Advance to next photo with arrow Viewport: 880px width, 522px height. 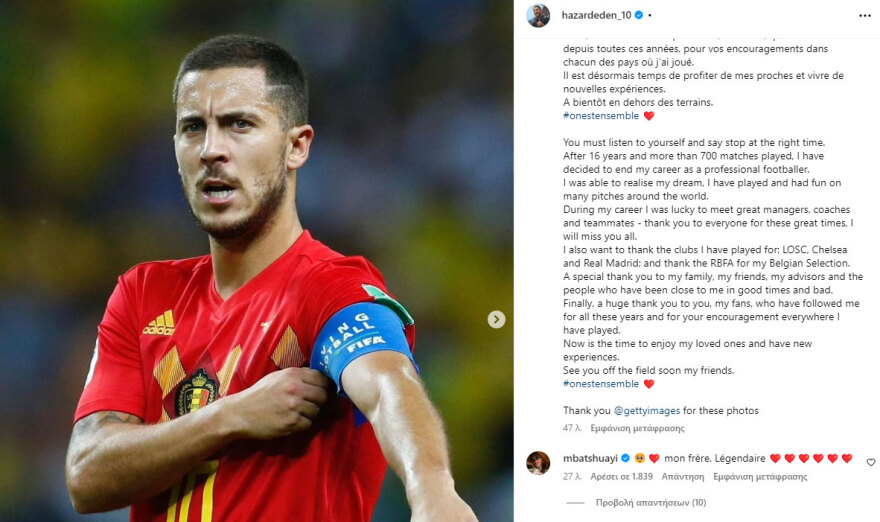point(496,319)
